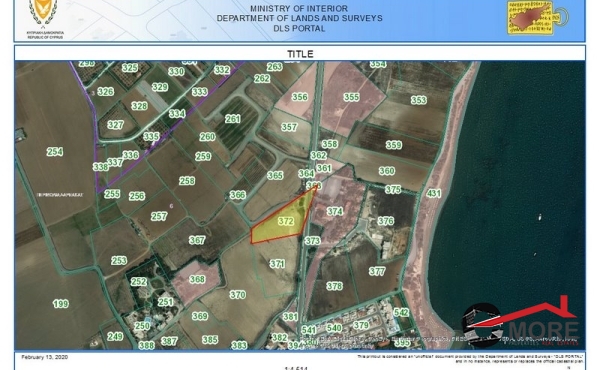Click parcel label 359

point(394,145)
